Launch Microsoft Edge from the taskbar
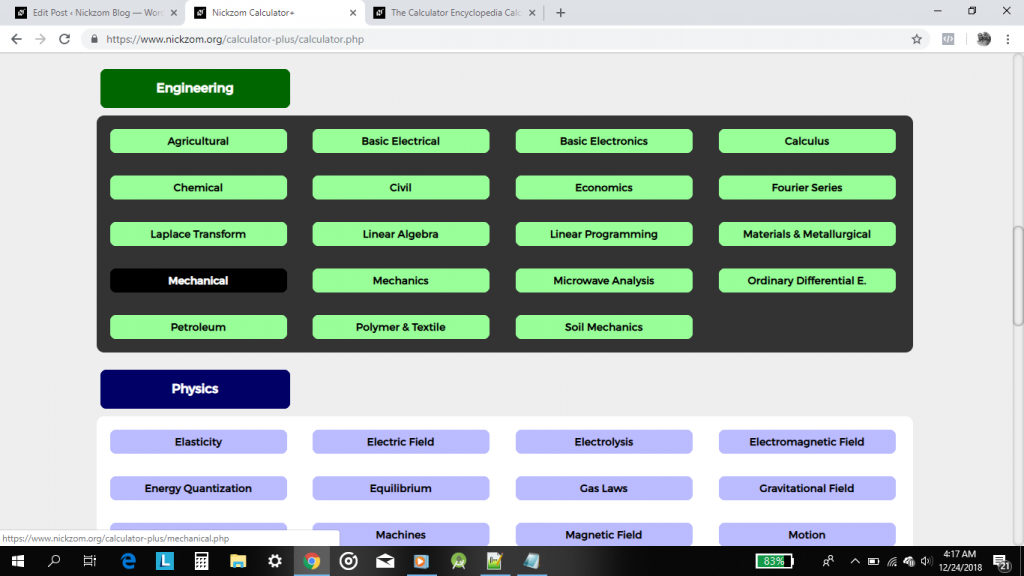Screen dimensions: 1024x576 pos(128,561)
